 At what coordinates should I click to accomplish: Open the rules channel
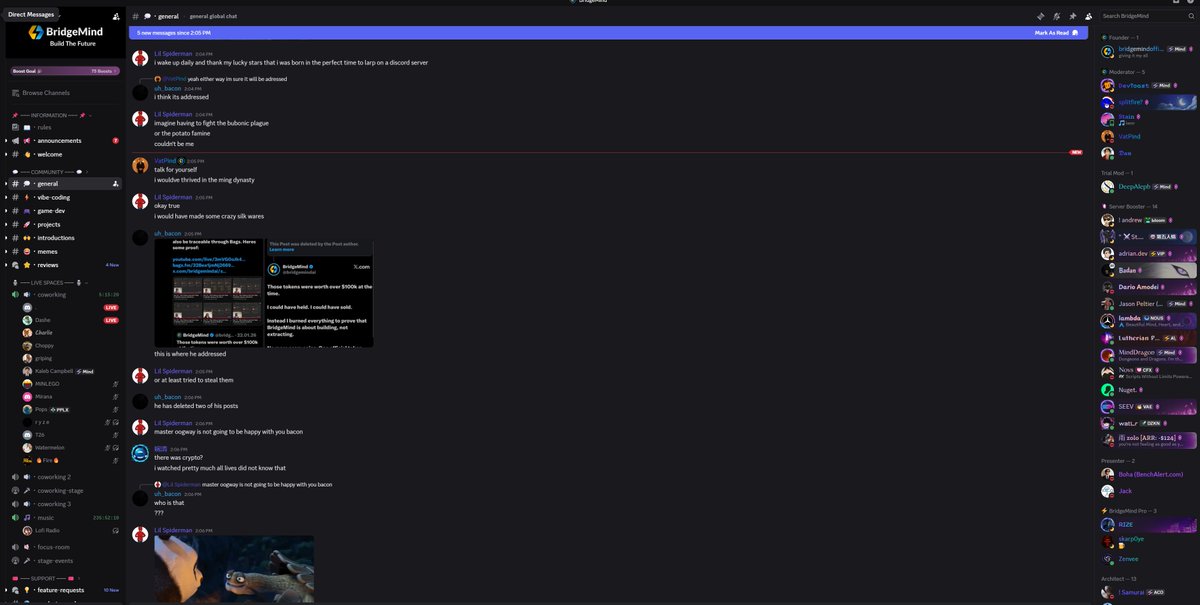tap(63, 127)
